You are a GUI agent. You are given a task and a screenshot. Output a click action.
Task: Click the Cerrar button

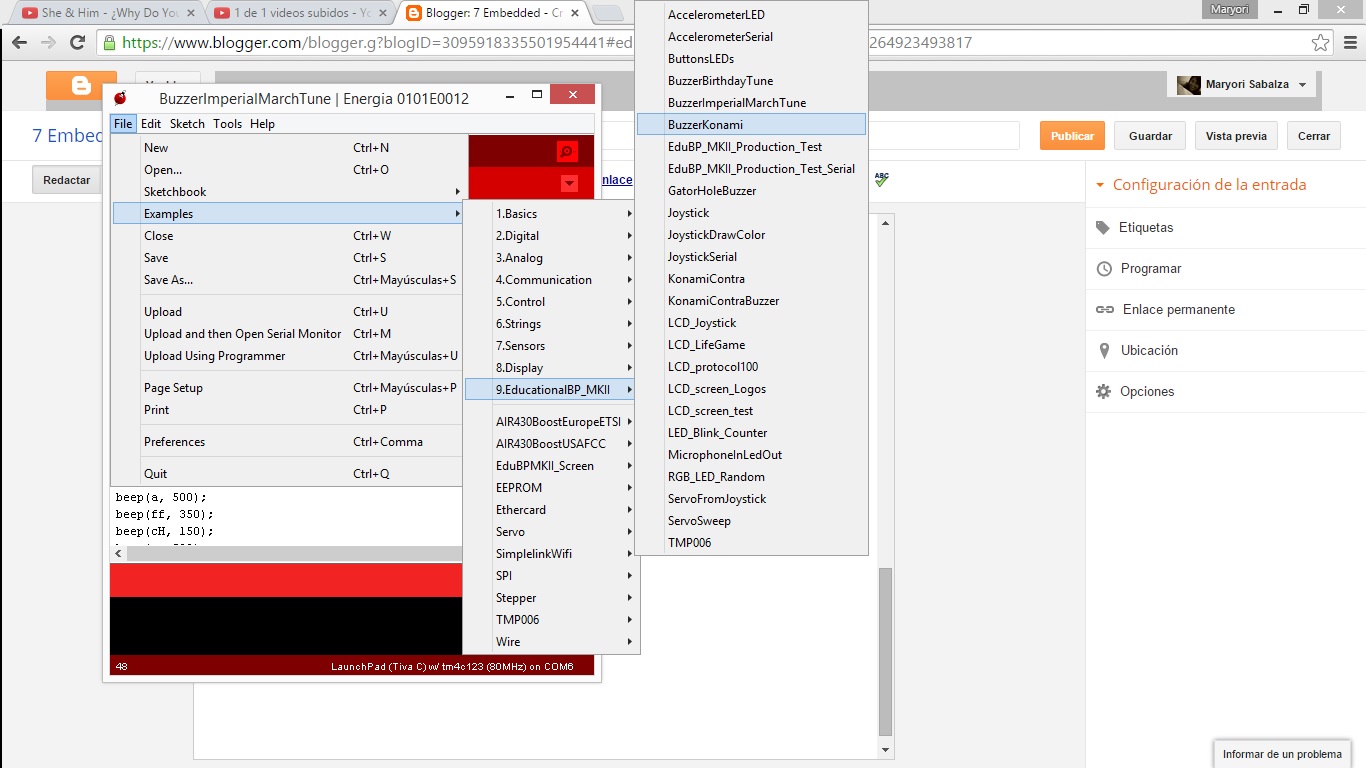coord(1314,136)
